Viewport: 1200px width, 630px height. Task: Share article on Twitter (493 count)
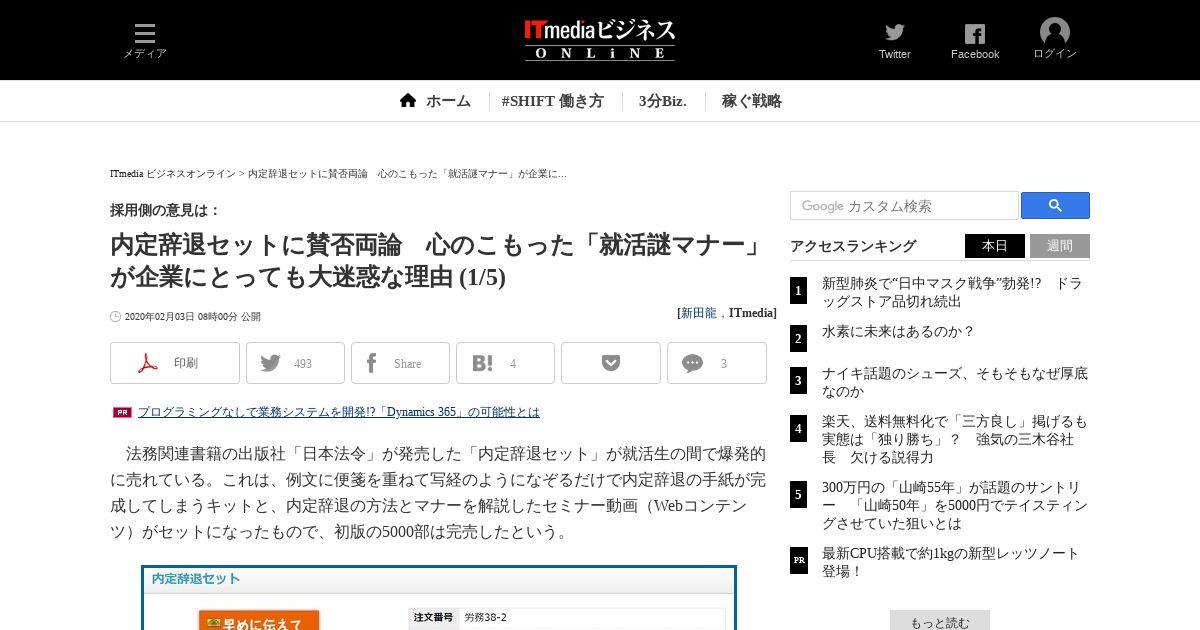pyautogui.click(x=295, y=363)
